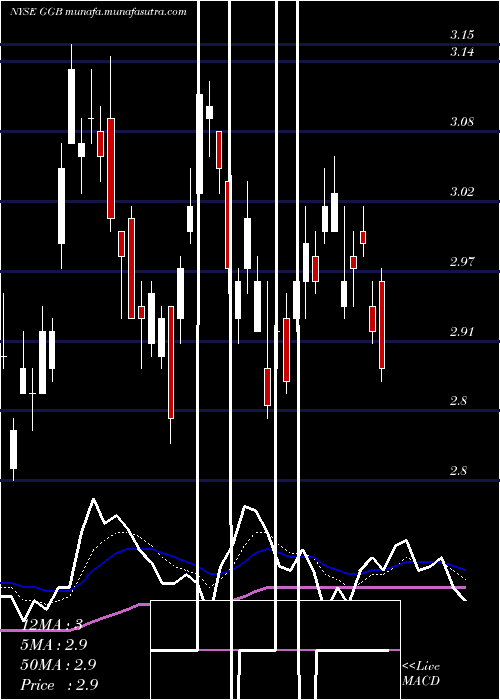Click the <<Live MACD label
The width and height of the screenshot is (500, 700).
421,674
